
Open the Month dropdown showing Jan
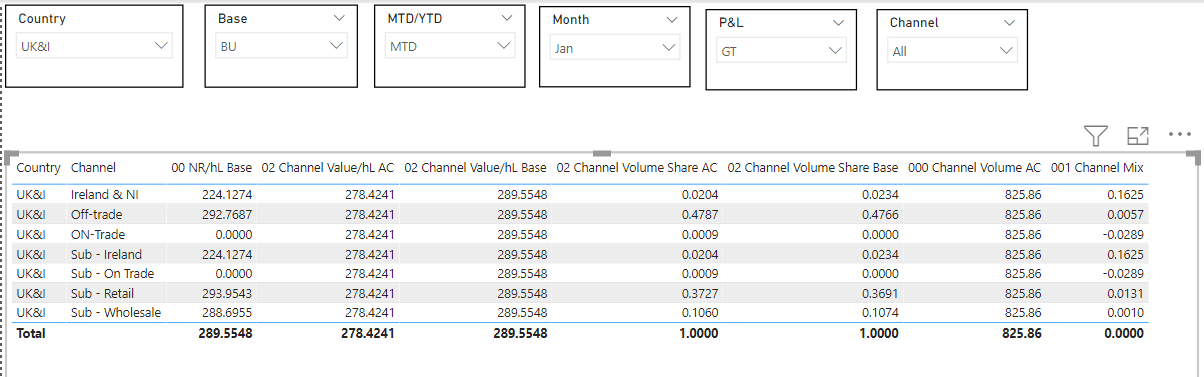pyautogui.click(x=615, y=47)
